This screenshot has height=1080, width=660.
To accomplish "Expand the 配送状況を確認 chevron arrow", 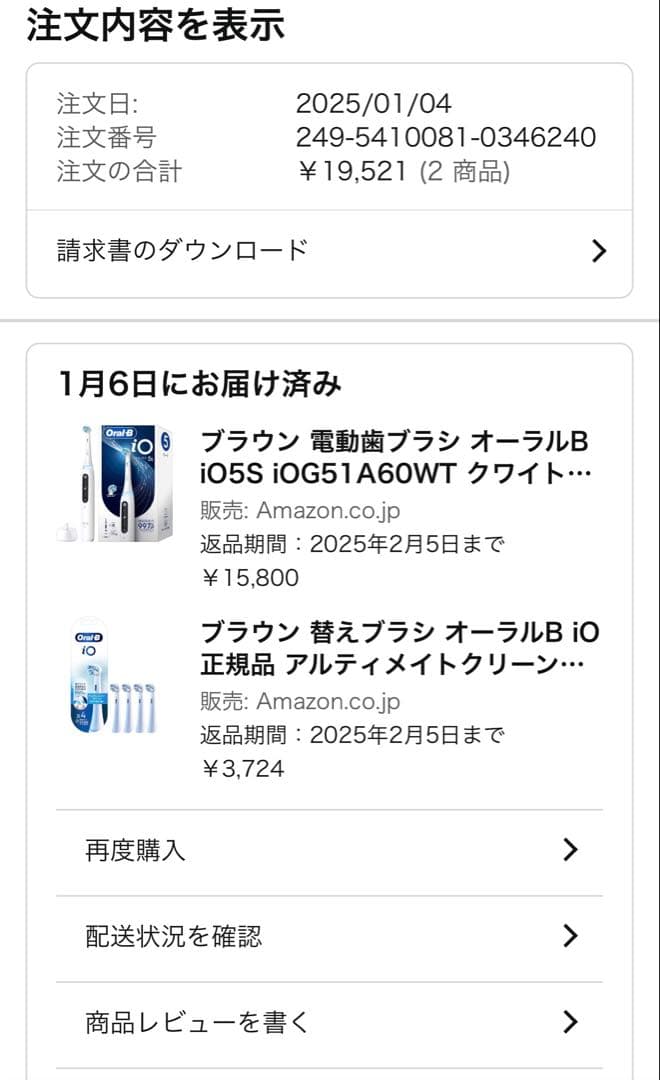I will [572, 936].
